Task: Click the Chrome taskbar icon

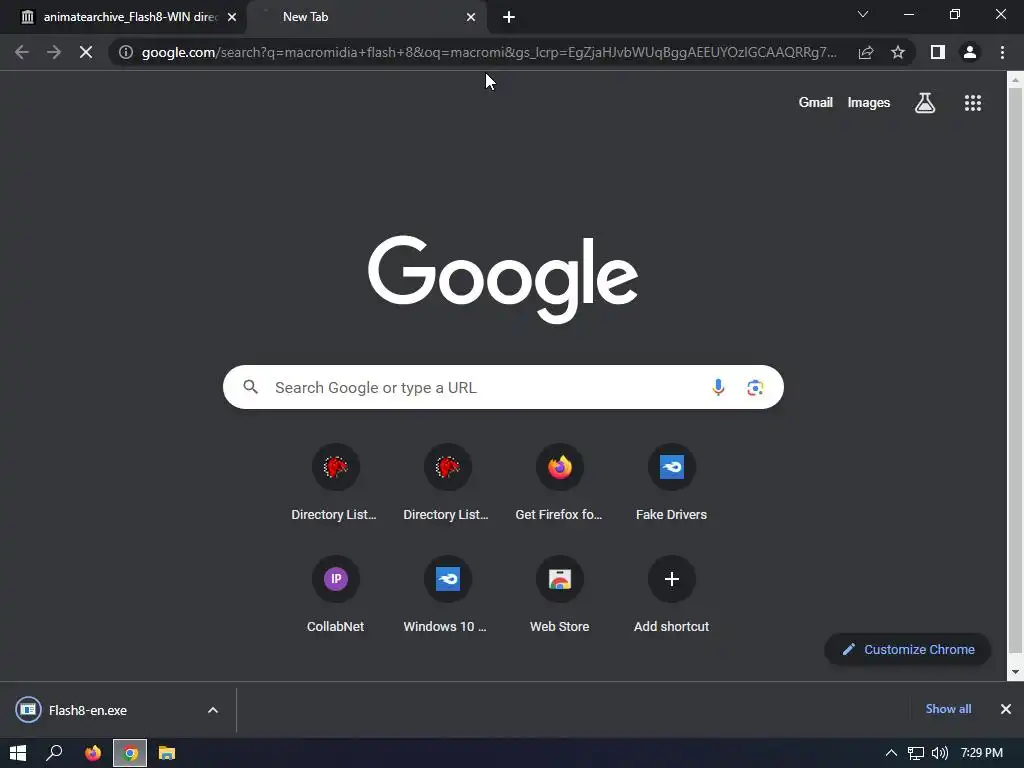Action: tap(130, 753)
